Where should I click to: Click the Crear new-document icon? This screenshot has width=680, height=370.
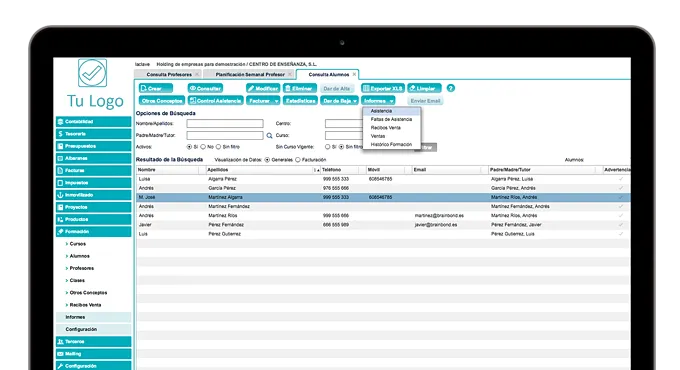click(144, 88)
